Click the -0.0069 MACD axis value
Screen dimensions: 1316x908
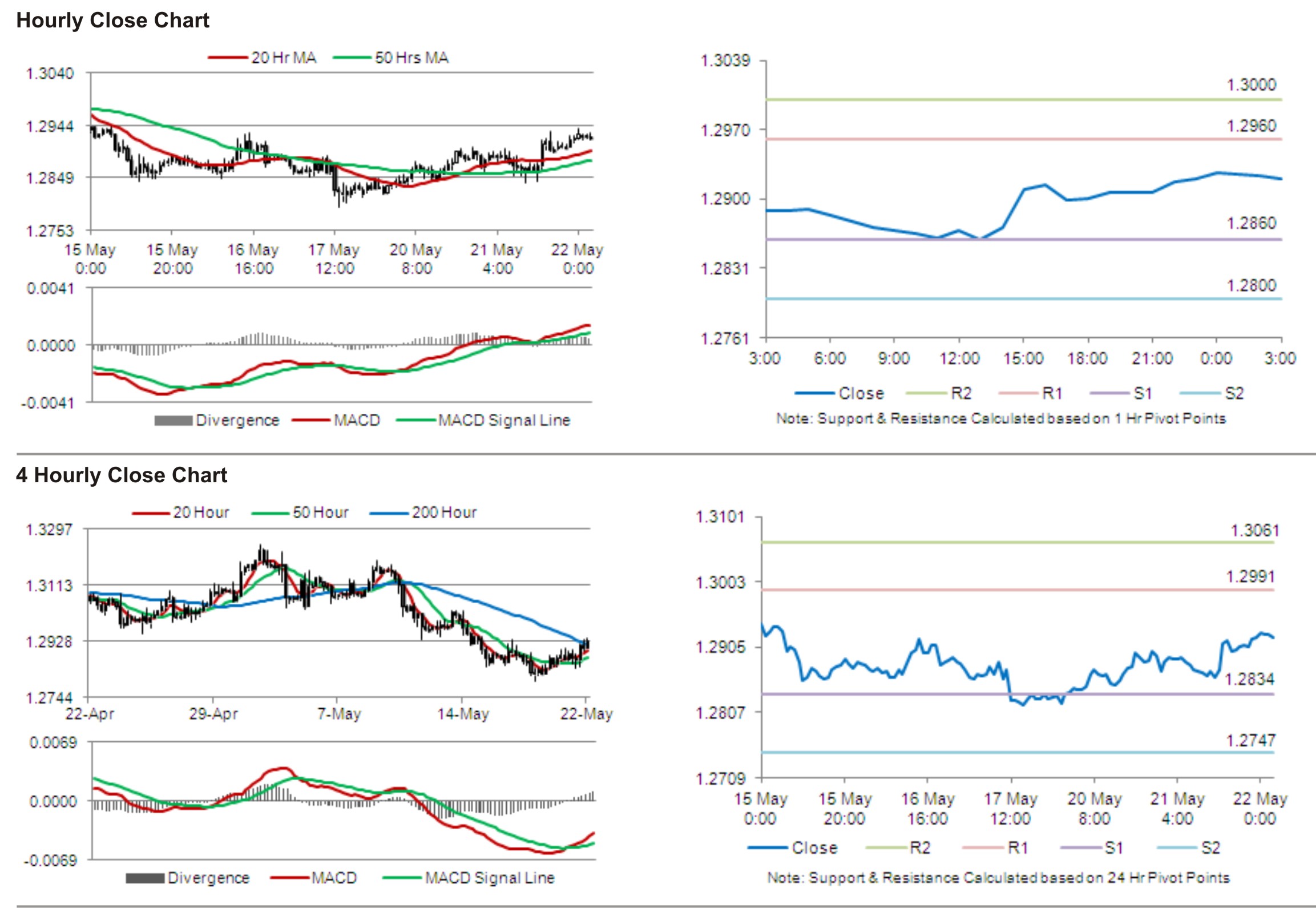(x=50, y=861)
